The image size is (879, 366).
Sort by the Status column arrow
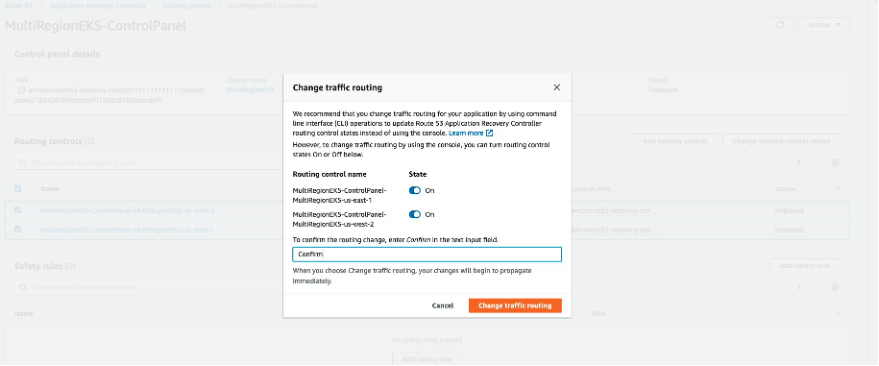tap(838, 189)
